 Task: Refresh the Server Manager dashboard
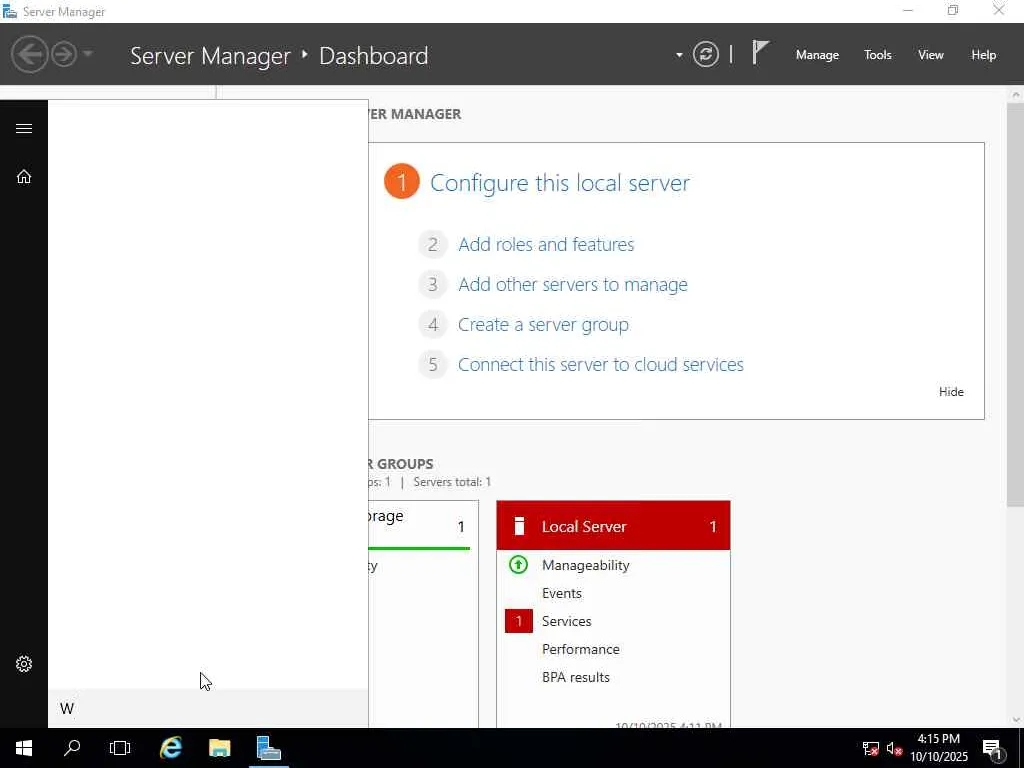705,54
